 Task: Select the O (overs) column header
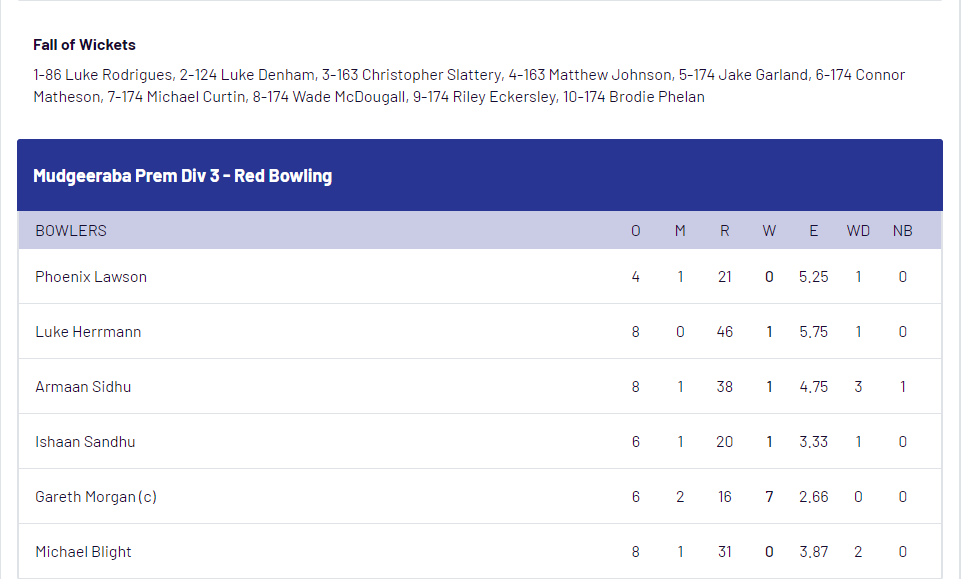pos(636,231)
